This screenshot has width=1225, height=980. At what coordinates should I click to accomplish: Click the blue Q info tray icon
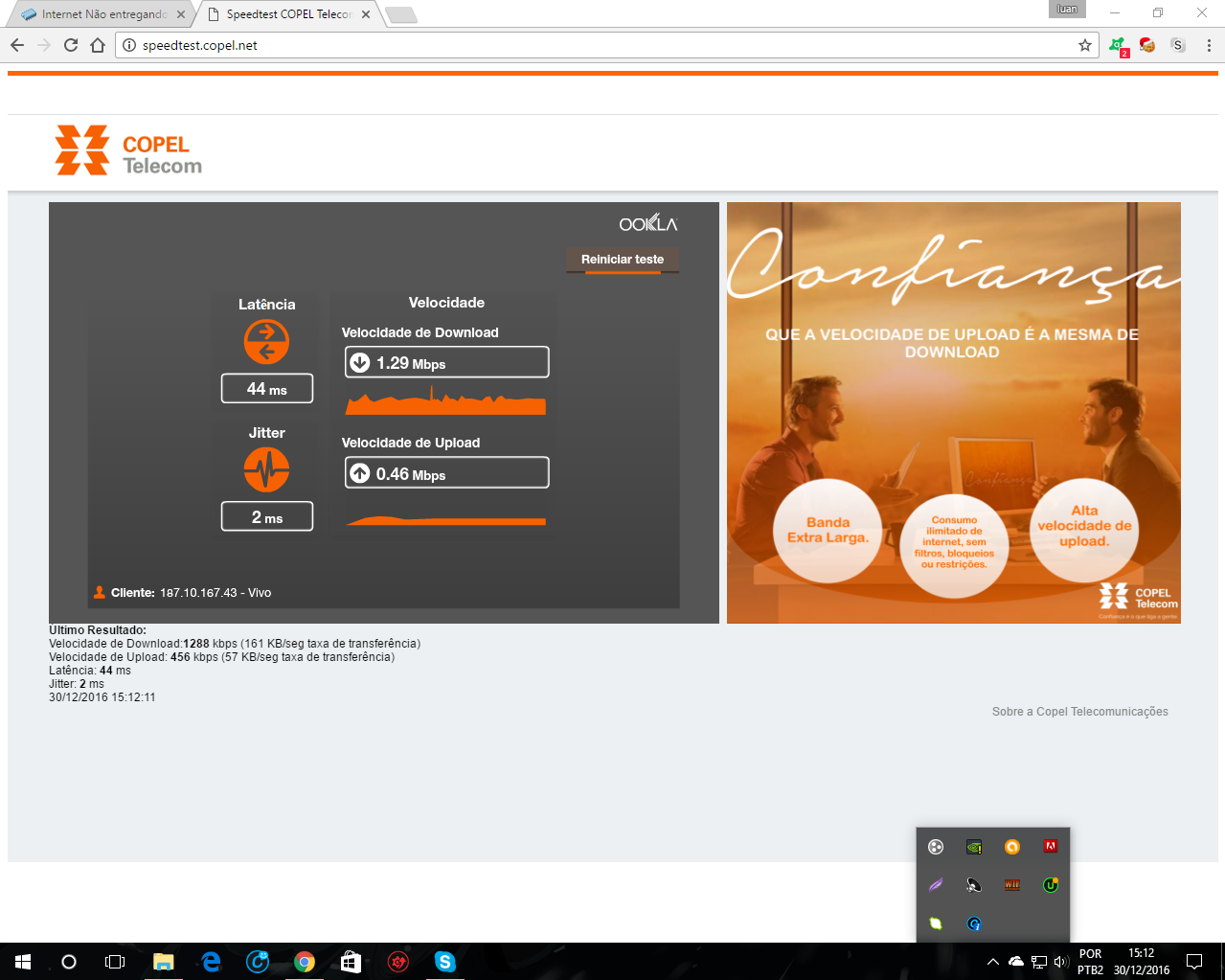pyautogui.click(x=974, y=923)
